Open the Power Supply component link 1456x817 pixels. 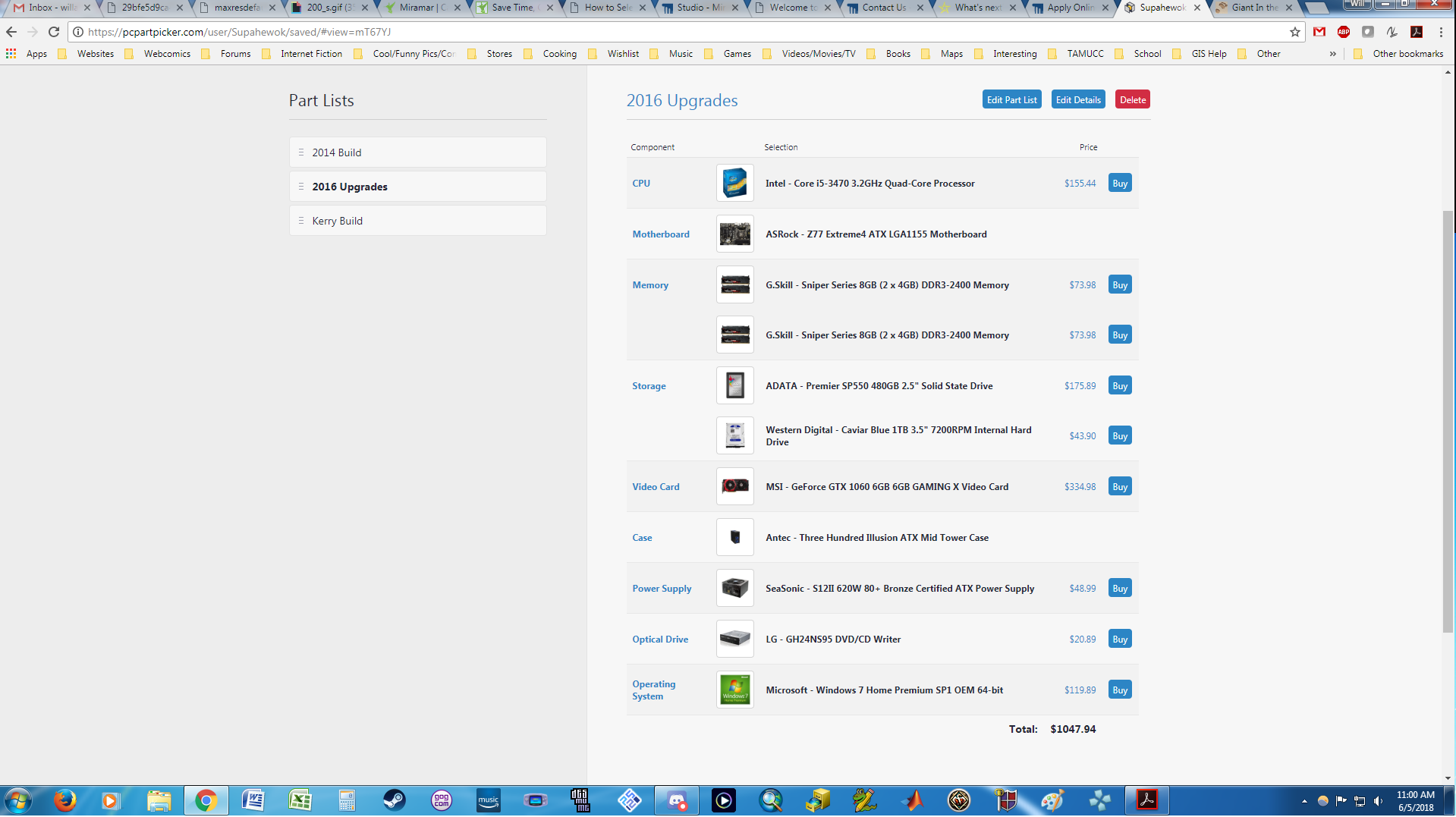(x=662, y=589)
